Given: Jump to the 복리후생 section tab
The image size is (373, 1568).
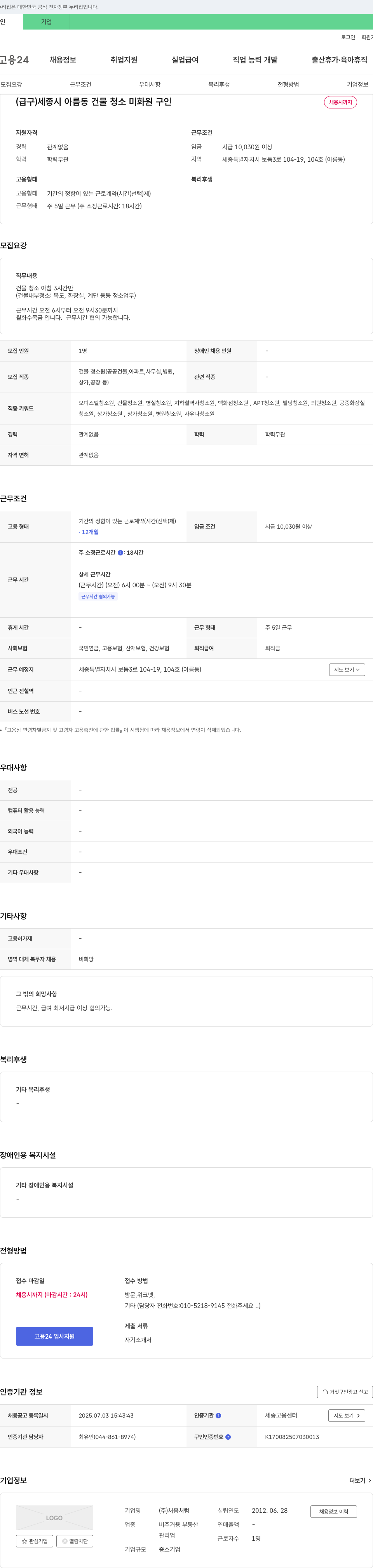Looking at the screenshot, I should 219,85.
